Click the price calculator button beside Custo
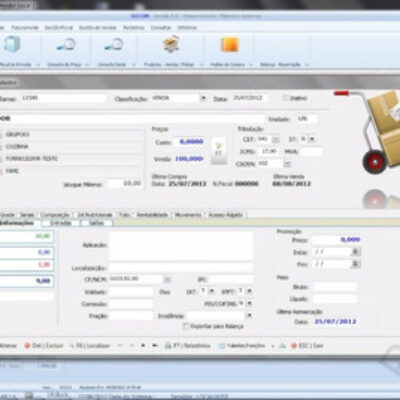 point(218,150)
